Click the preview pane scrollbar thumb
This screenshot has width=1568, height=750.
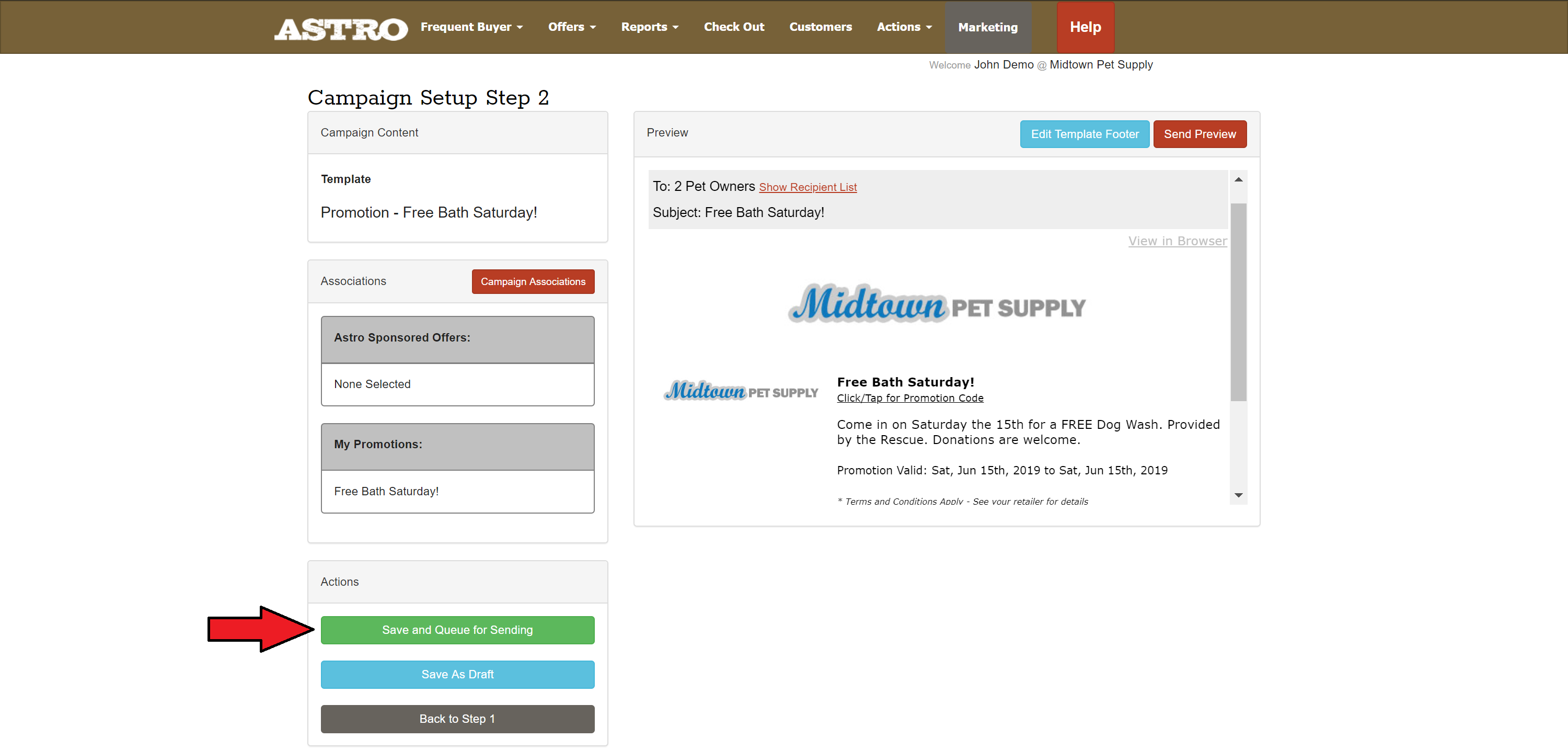click(x=1238, y=302)
